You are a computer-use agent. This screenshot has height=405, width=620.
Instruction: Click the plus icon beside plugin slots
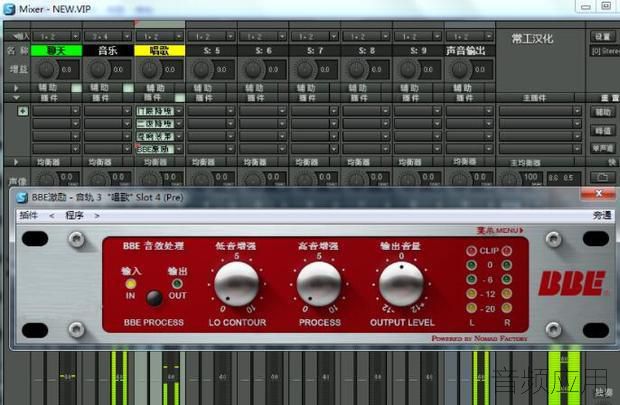(23, 111)
